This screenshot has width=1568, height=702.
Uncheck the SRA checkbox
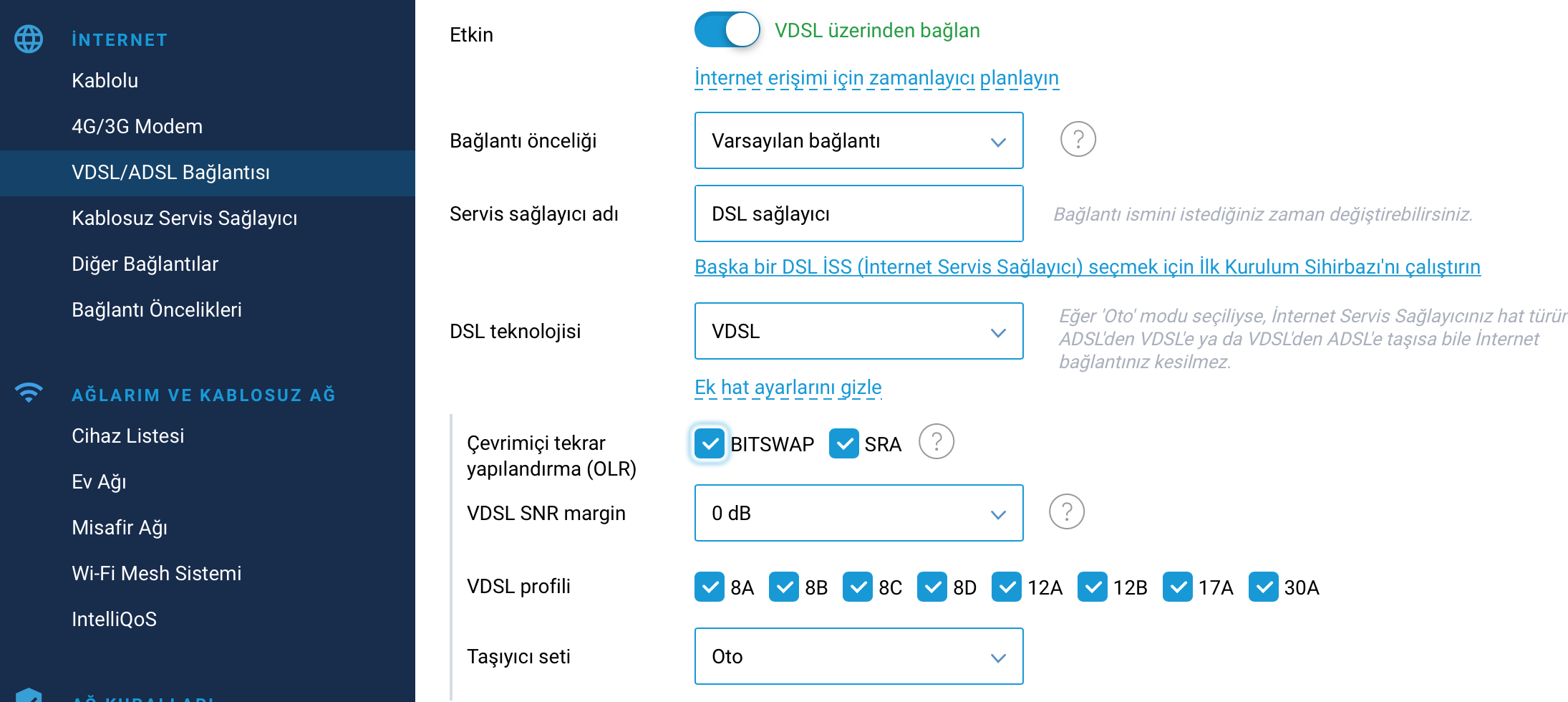coord(844,444)
